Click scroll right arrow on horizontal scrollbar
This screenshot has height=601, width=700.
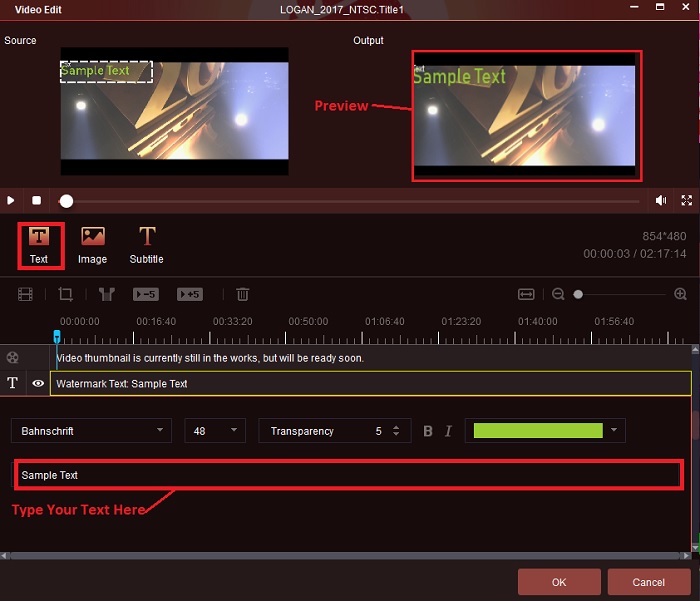coord(687,556)
